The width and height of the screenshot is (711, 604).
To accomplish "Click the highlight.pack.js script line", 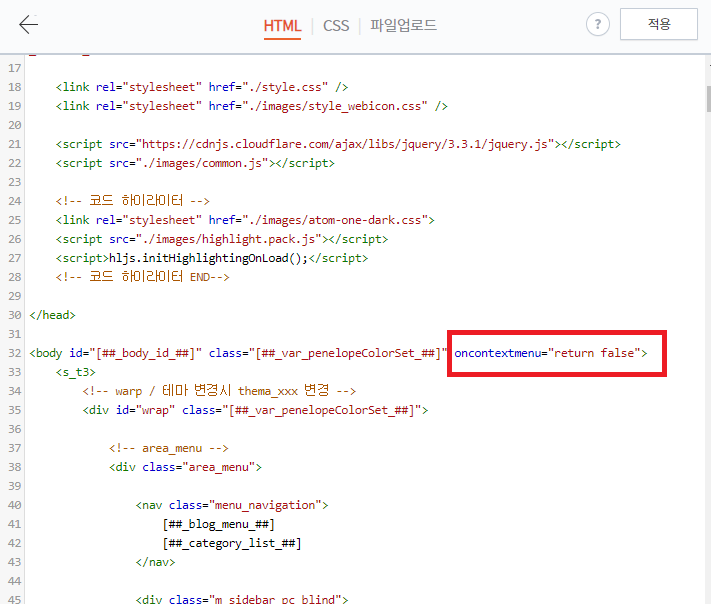I will (222, 239).
